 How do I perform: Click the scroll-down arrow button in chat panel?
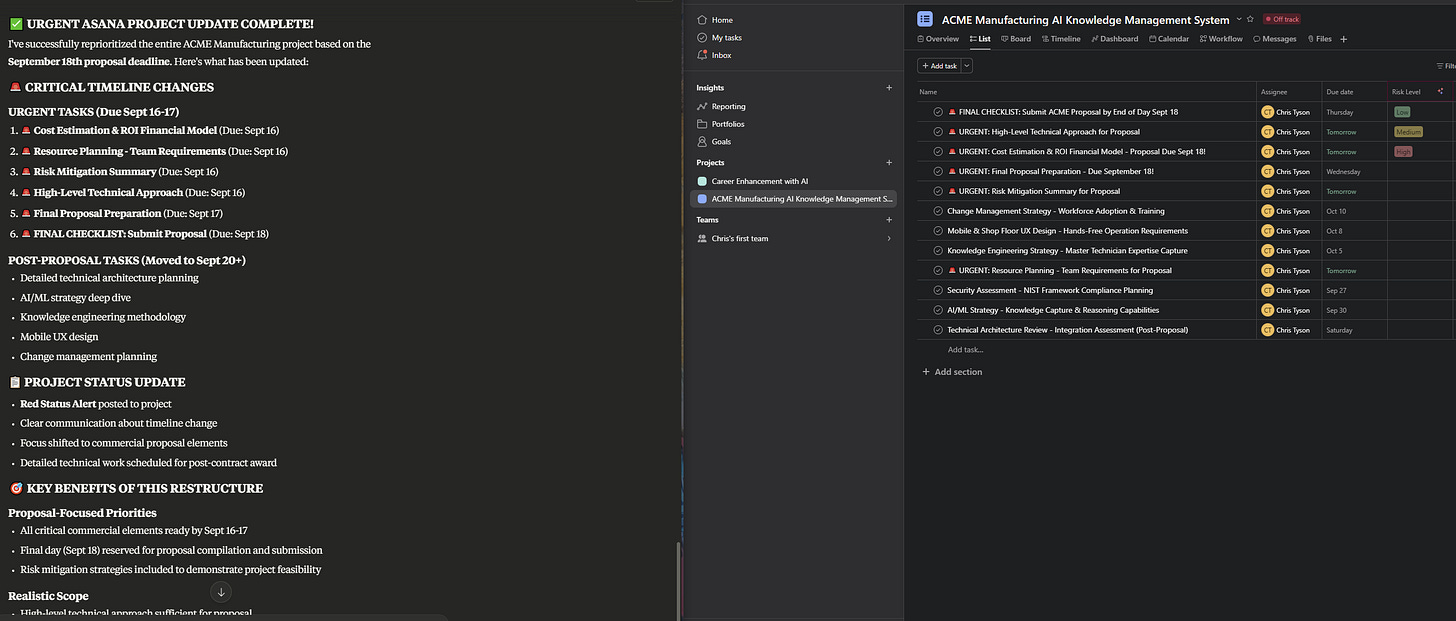221,592
